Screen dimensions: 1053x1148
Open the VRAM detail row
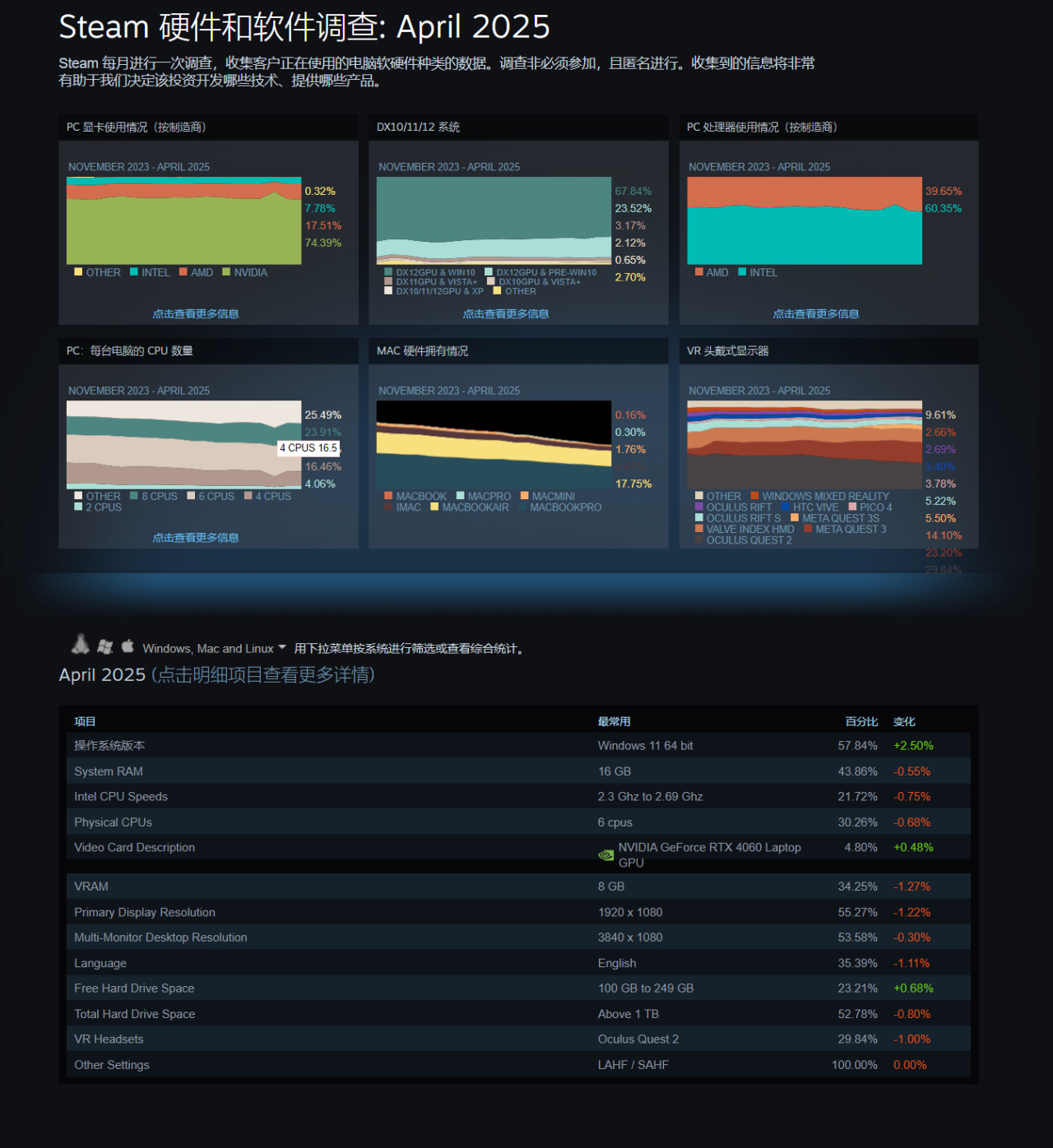tap(518, 886)
